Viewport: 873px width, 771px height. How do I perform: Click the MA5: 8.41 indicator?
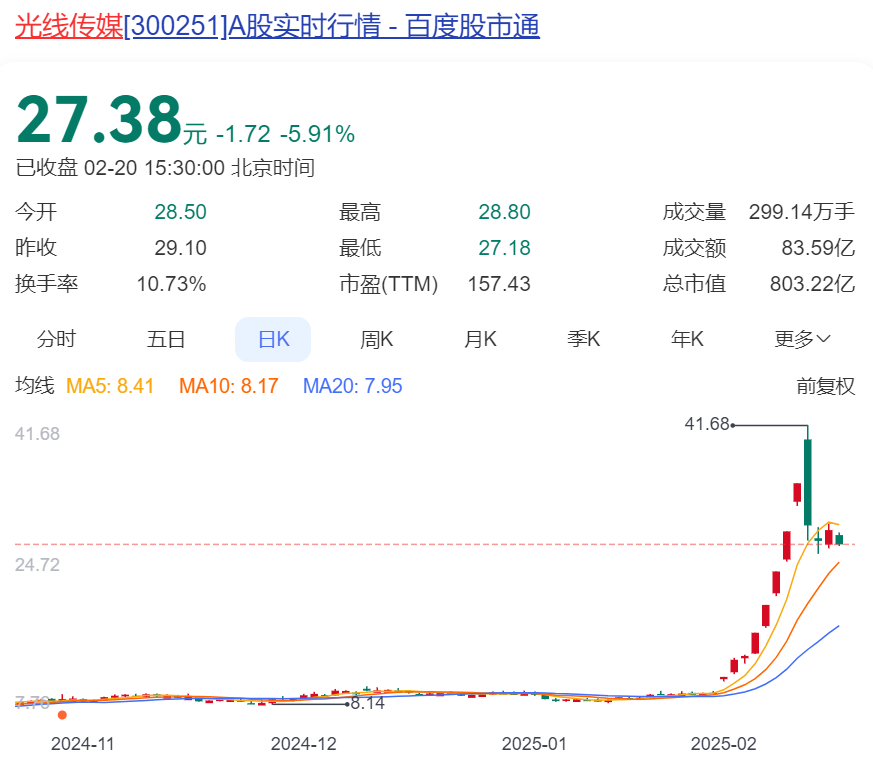tap(110, 386)
